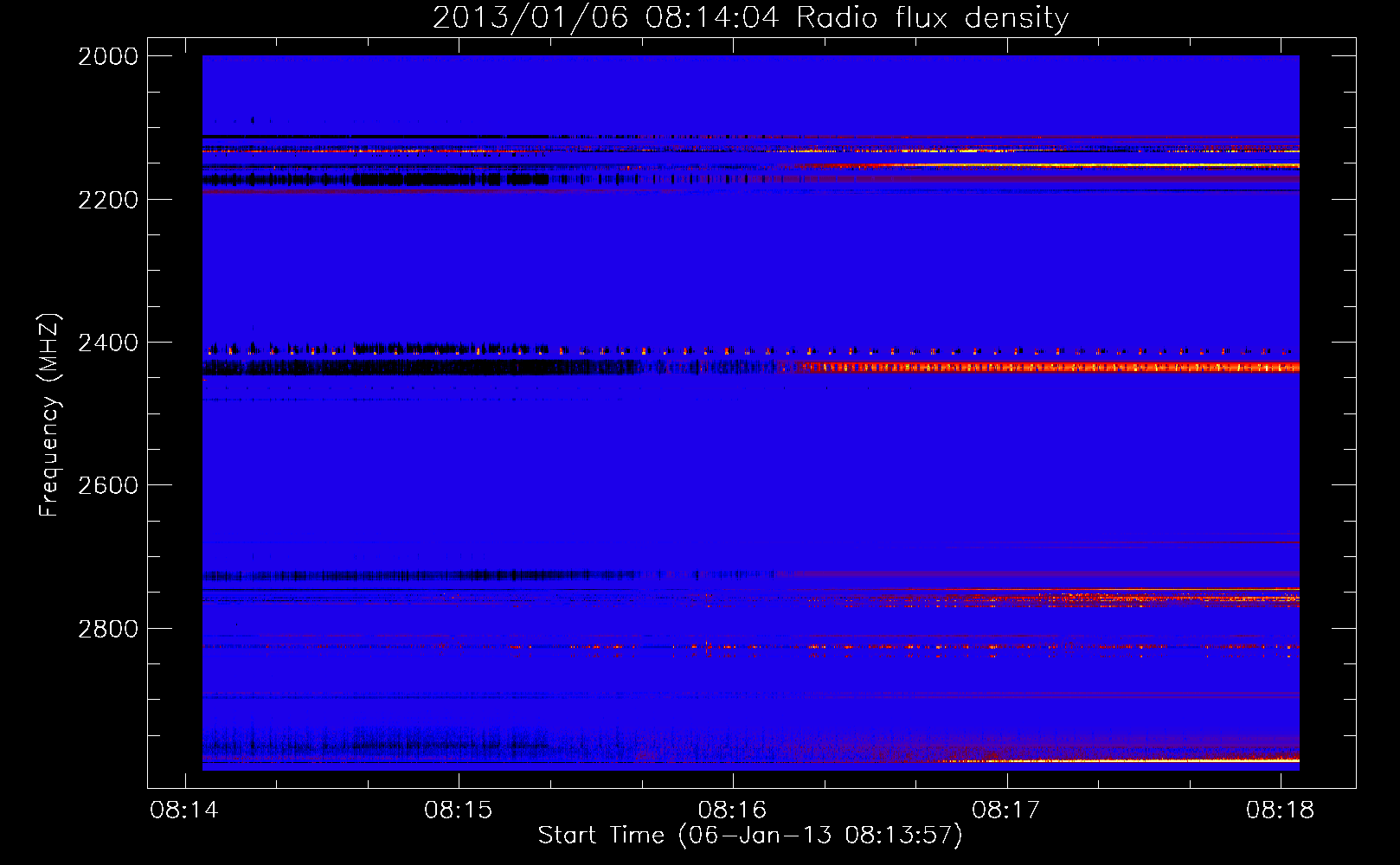Image resolution: width=1400 pixels, height=865 pixels.
Task: Select the 2800 frequency tick label
Action: (108, 629)
